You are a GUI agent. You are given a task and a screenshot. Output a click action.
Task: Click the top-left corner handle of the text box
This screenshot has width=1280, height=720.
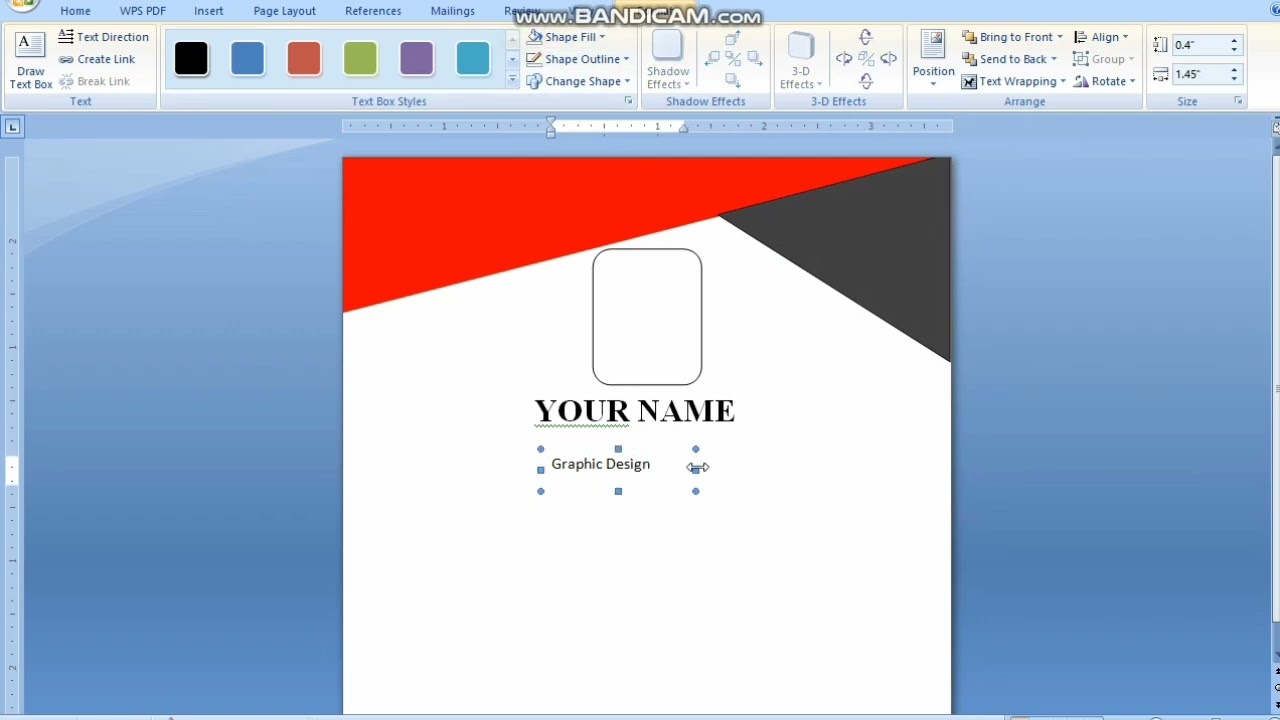541,449
